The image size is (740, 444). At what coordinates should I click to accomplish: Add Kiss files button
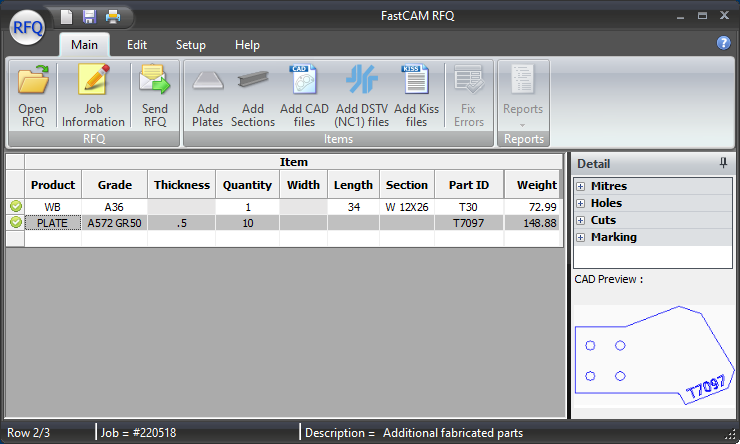pos(416,96)
